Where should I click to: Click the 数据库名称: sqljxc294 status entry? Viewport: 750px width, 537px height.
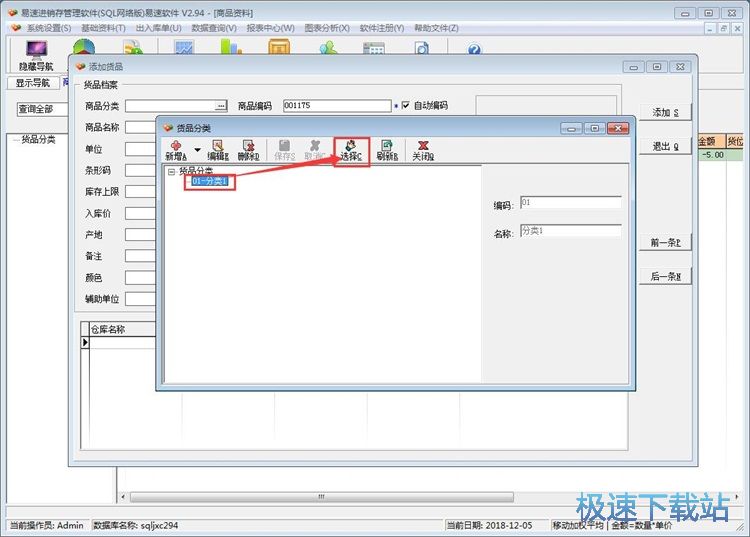click(135, 525)
